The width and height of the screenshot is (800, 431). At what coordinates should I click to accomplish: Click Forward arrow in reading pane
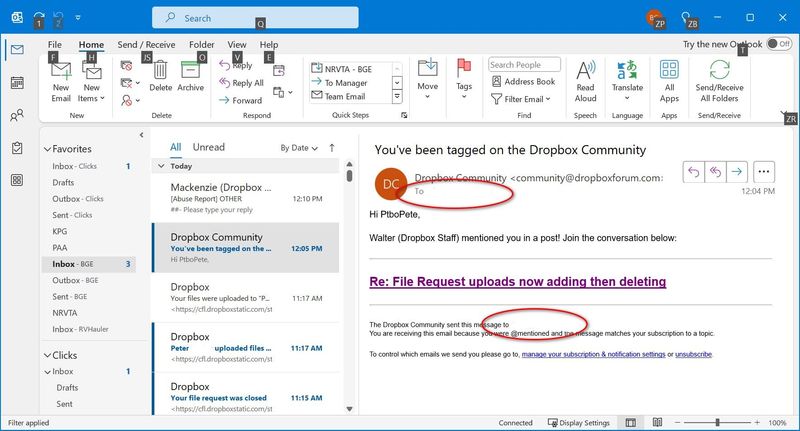[737, 172]
